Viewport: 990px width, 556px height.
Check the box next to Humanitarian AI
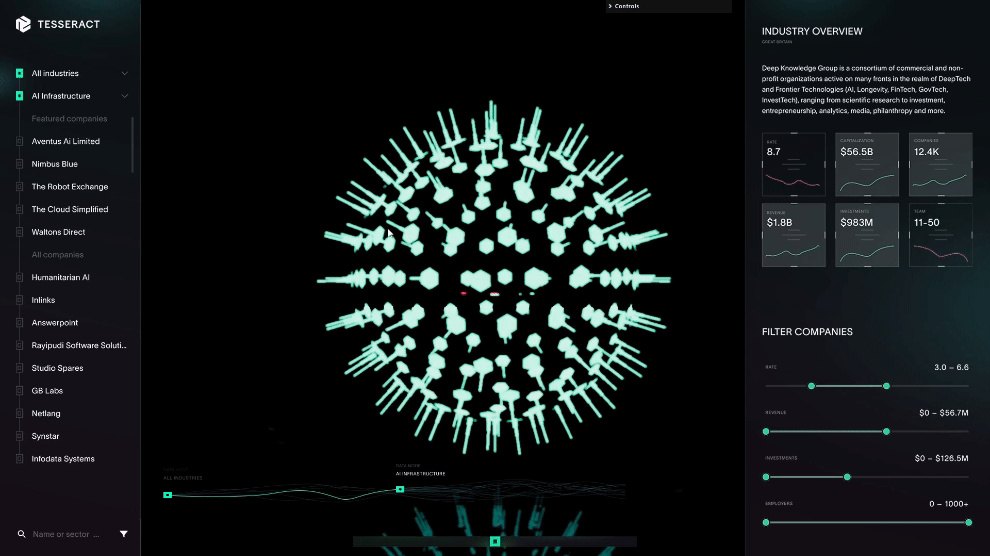20,278
